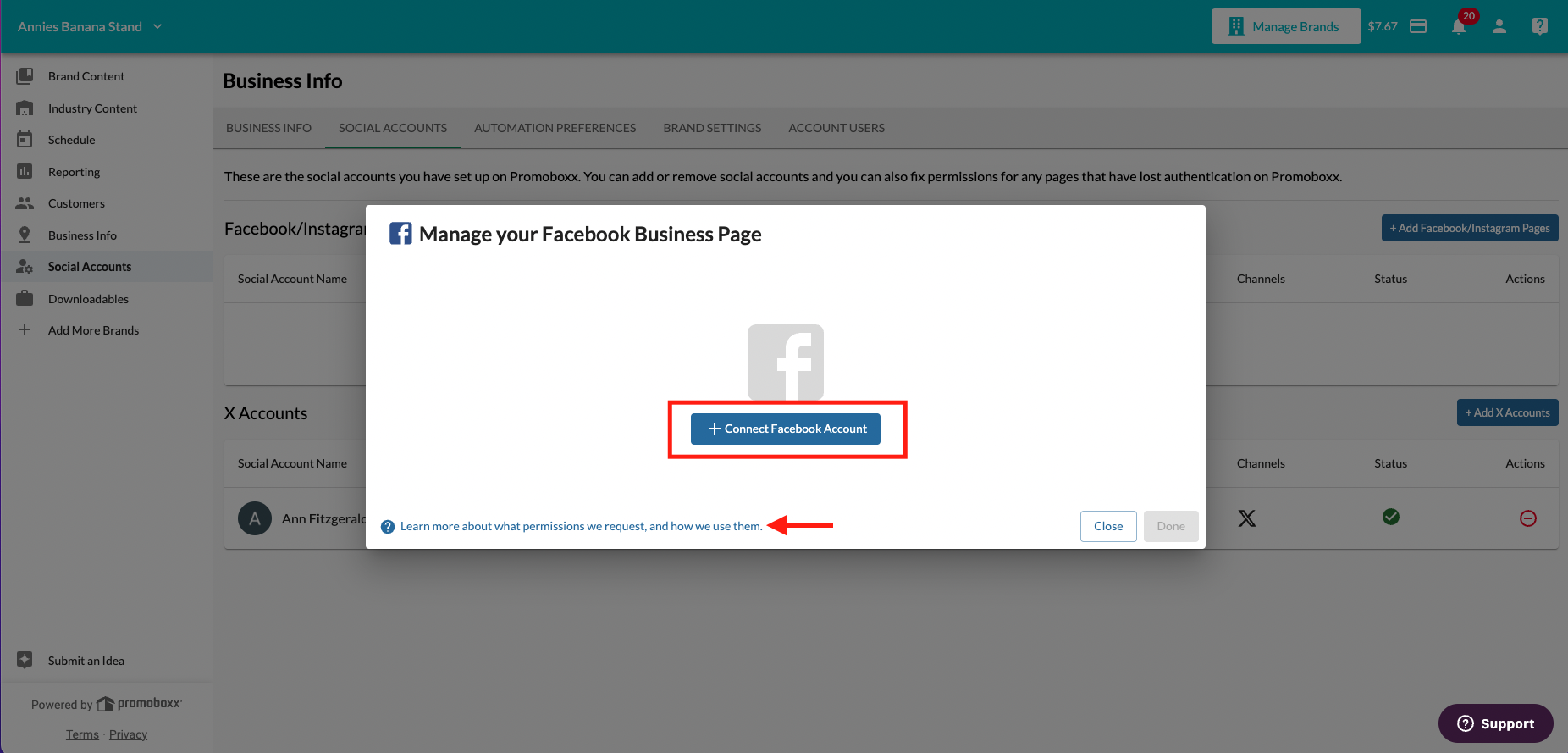Click the Add X Accounts button
The image size is (1568, 753).
[1507, 412]
